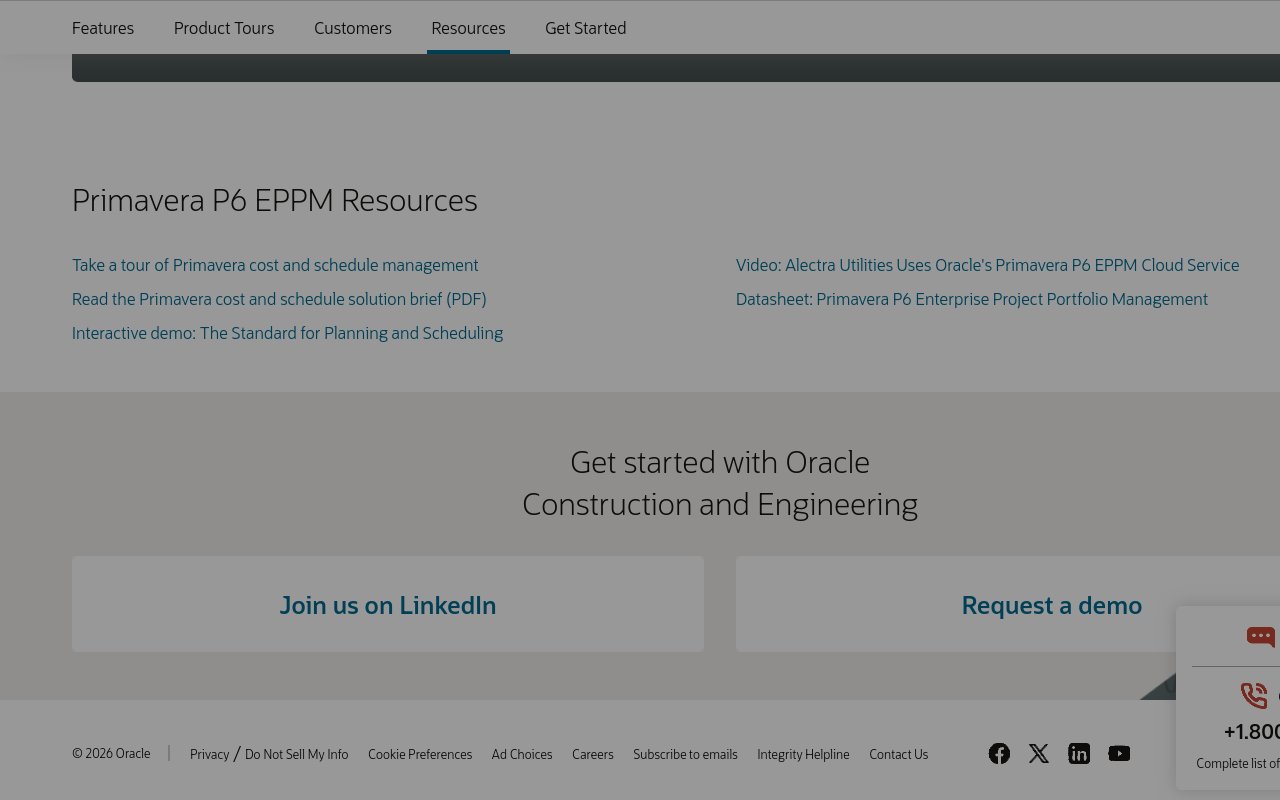Screen dimensions: 1280x800
Task: Click the Primavera P6 EPPM Resources heading
Action: pyautogui.click(x=275, y=200)
